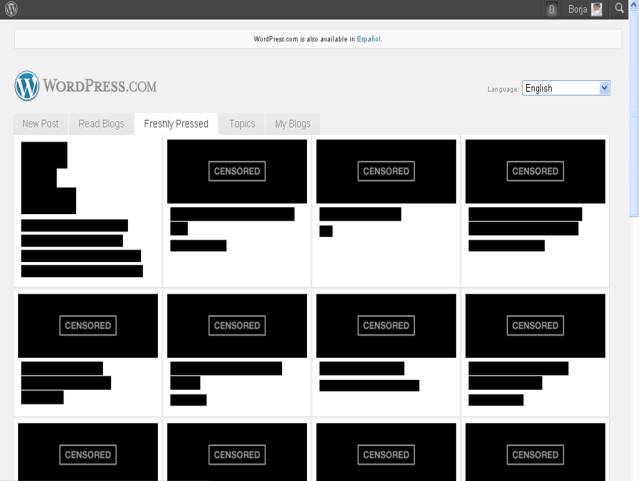639x481 pixels.
Task: Click the Borja username in admin bar
Action: pos(577,10)
